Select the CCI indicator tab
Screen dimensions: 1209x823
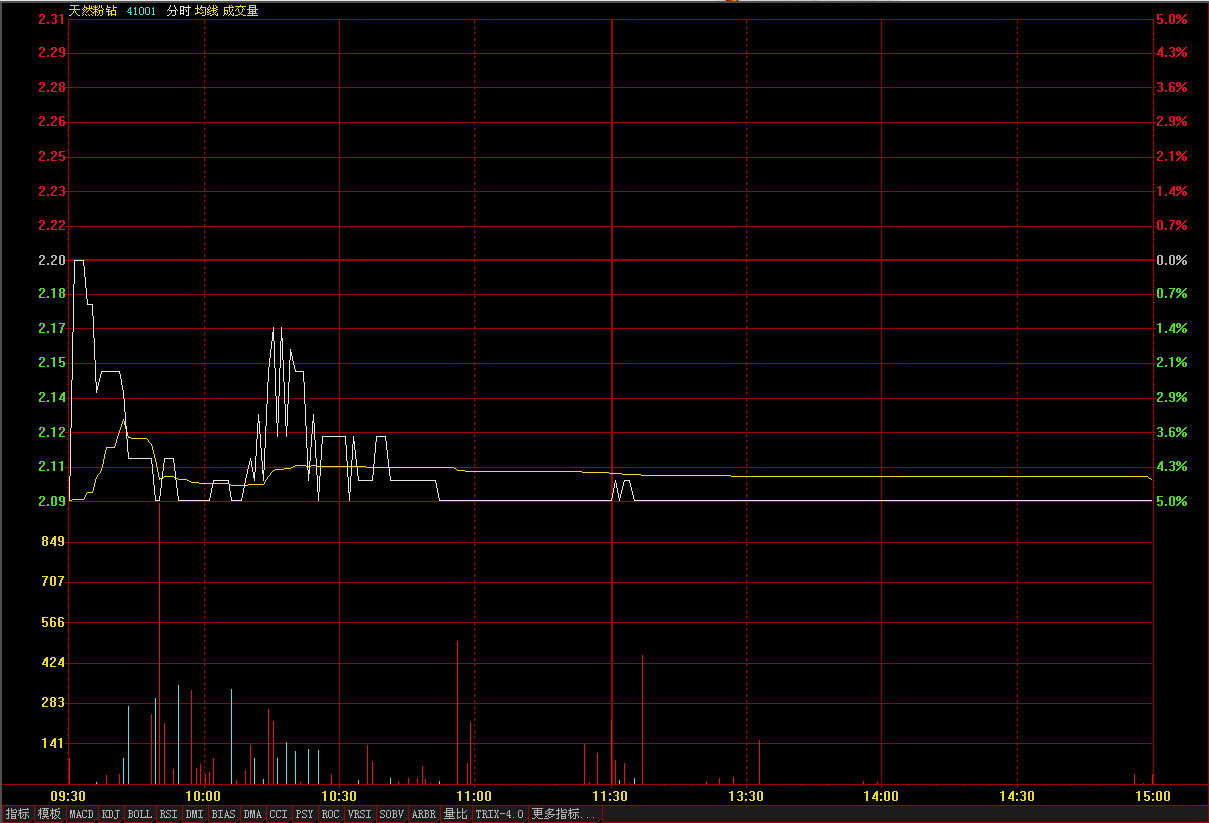point(279,814)
